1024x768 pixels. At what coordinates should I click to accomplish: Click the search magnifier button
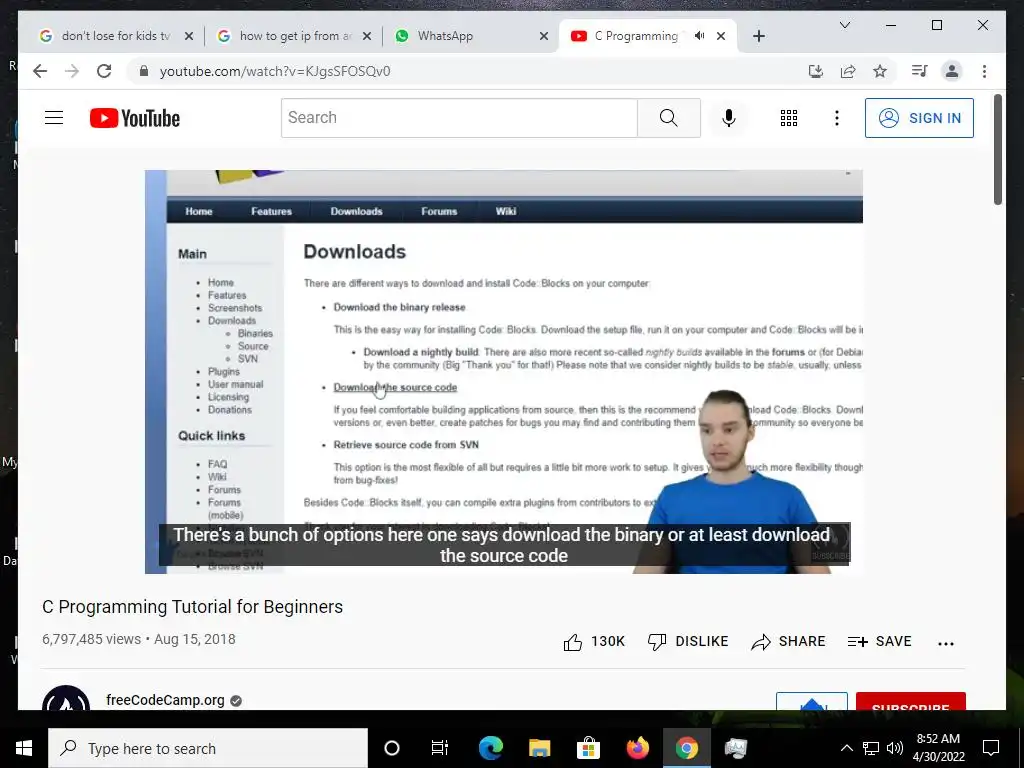point(669,118)
